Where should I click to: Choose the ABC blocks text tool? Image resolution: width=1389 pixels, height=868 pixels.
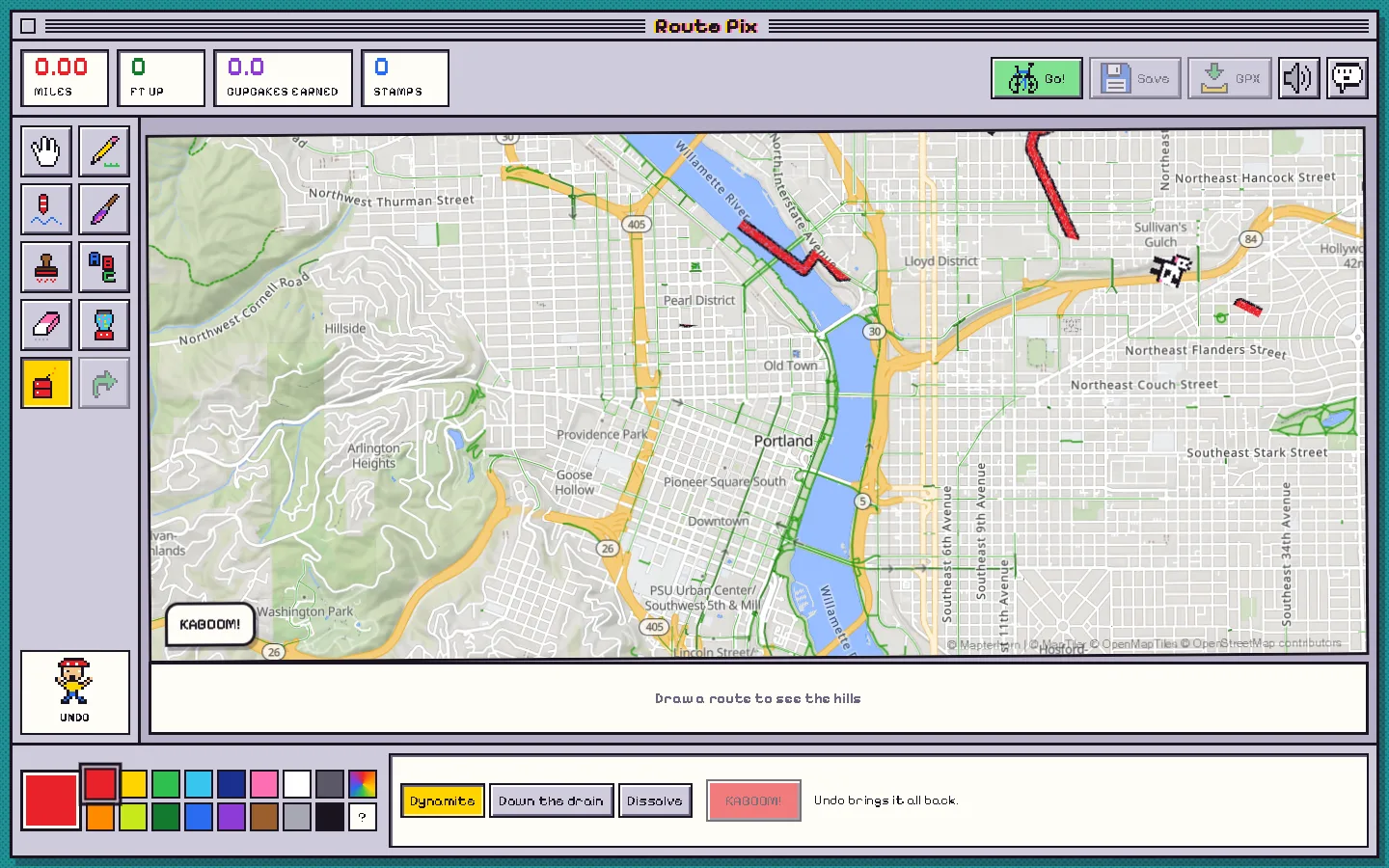point(104,267)
